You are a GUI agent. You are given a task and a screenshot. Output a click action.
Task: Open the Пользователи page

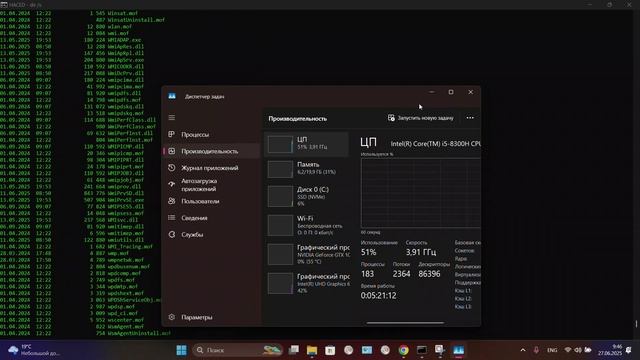[211, 201]
